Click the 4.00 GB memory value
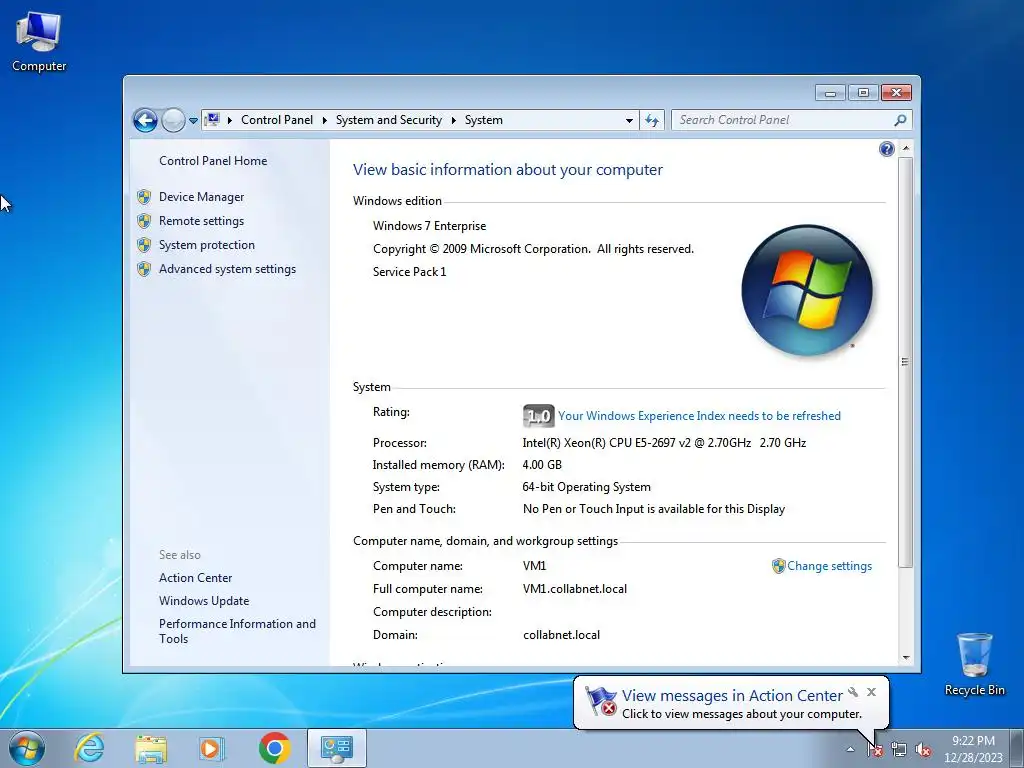Screen dimensions: 1024x768 (x=542, y=465)
